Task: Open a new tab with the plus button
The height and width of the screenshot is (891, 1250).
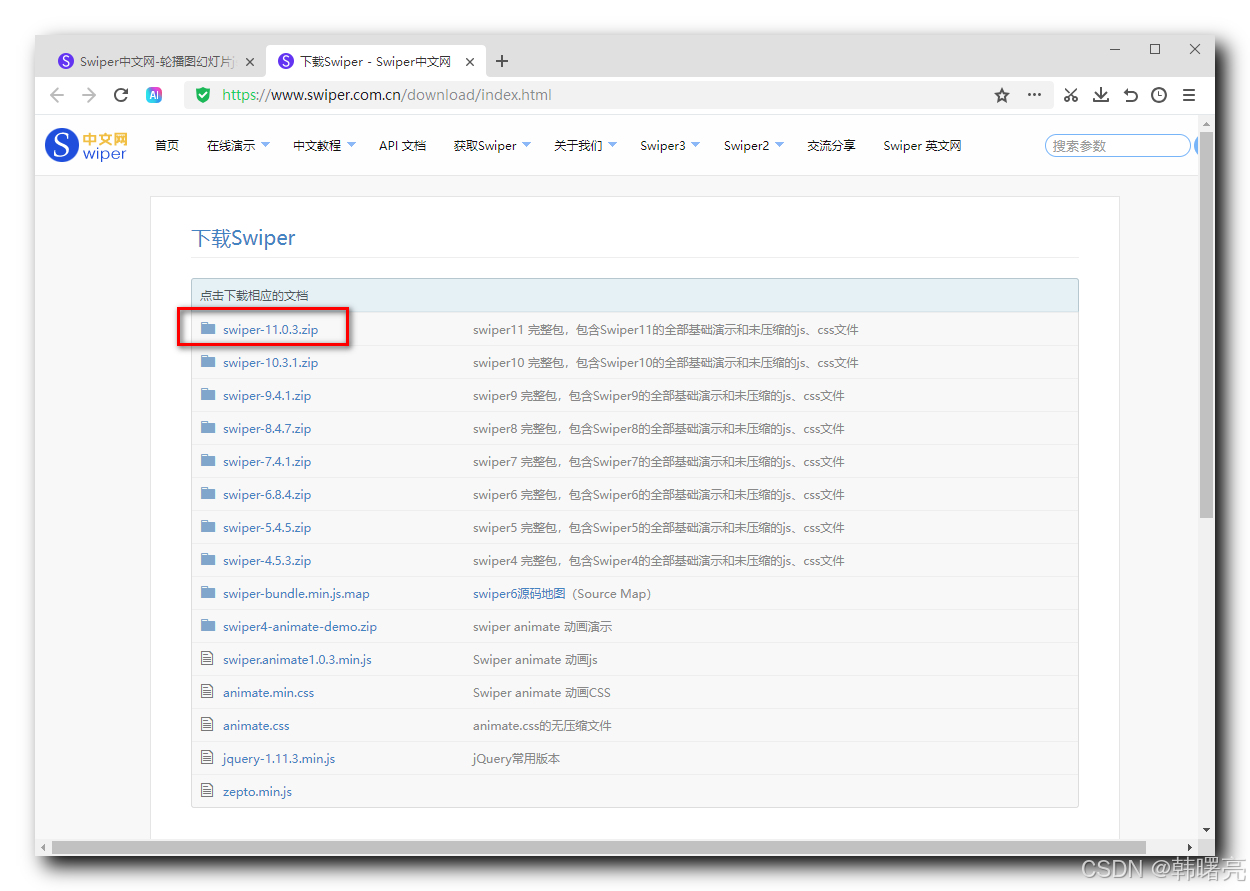Action: tap(502, 61)
